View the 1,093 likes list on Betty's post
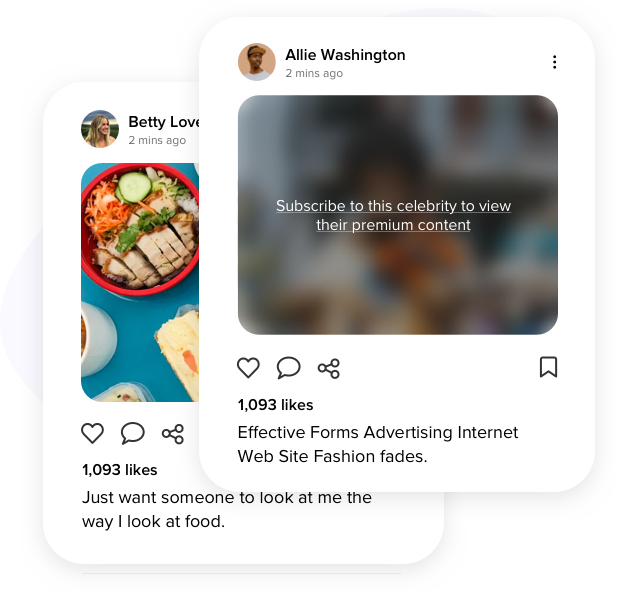 pos(120,470)
